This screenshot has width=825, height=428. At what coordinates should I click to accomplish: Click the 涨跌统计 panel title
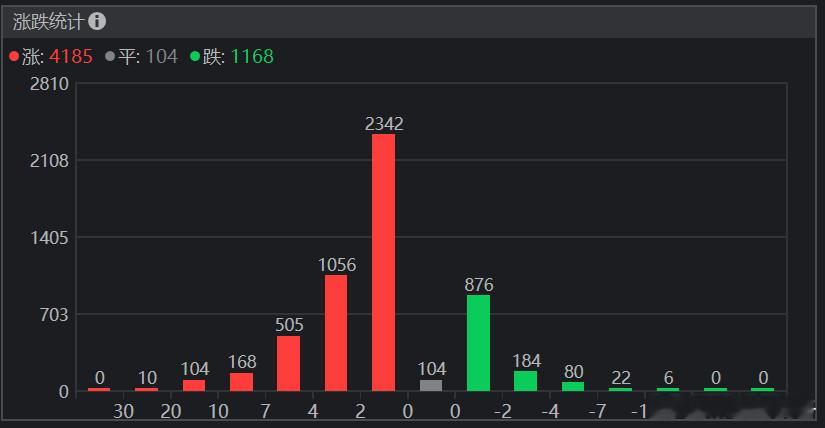tap(48, 22)
